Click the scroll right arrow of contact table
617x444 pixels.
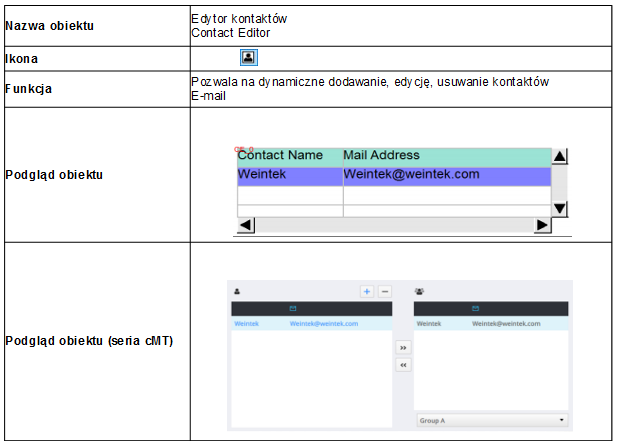[x=542, y=225]
